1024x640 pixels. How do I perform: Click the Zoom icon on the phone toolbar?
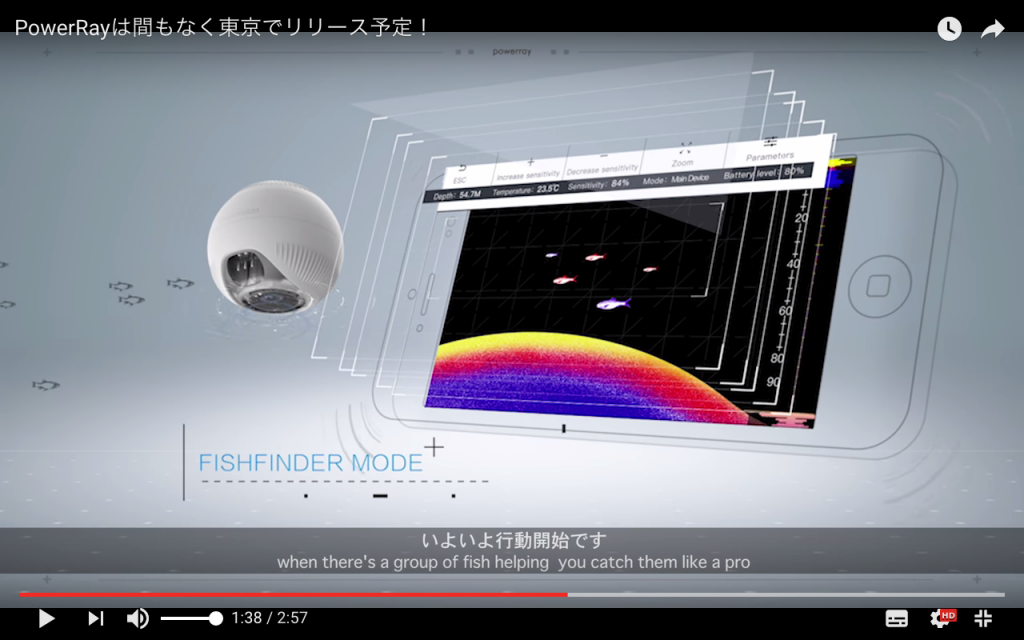coord(684,153)
